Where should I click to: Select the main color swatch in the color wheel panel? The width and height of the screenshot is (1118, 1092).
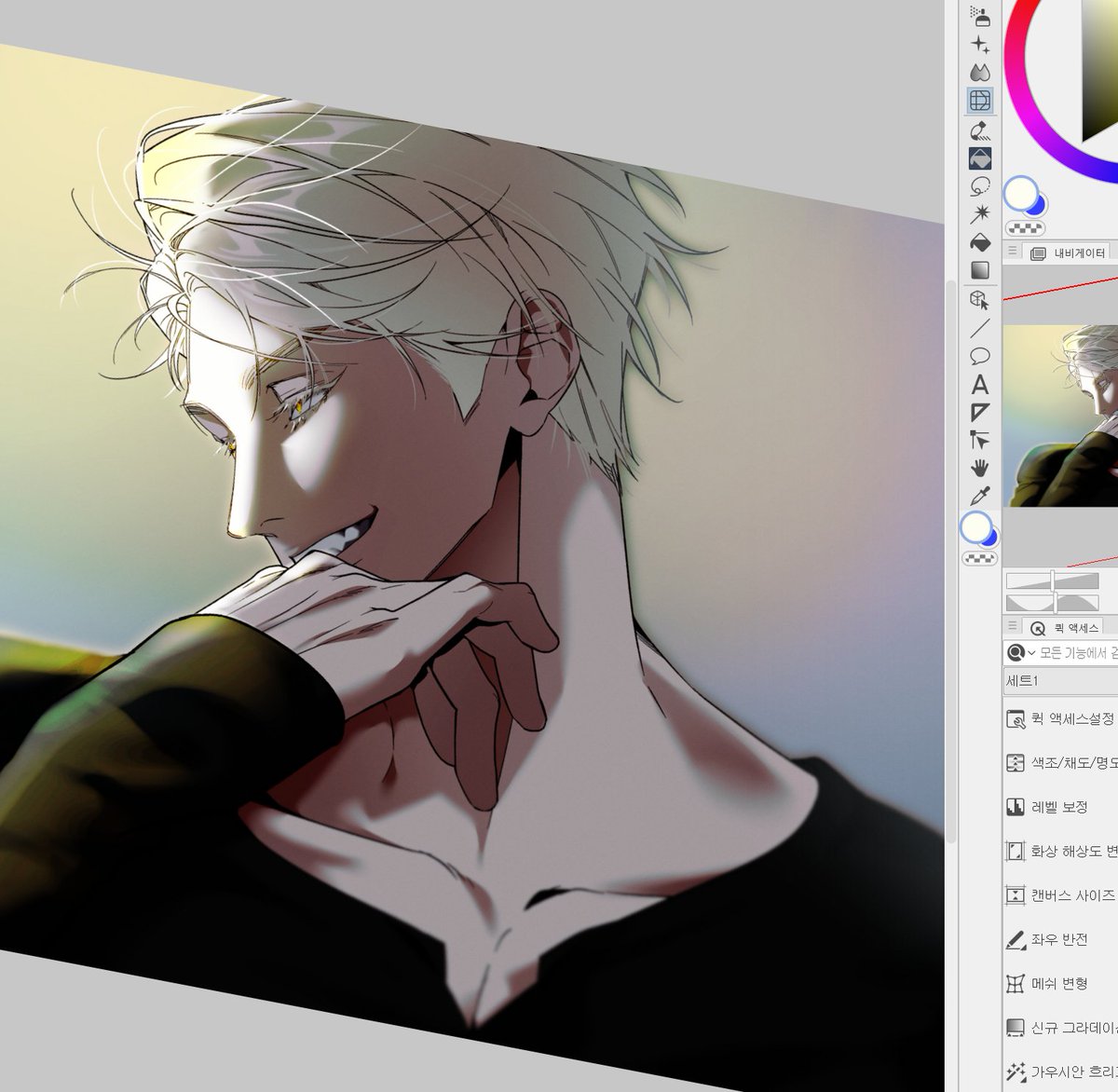pos(1020,194)
